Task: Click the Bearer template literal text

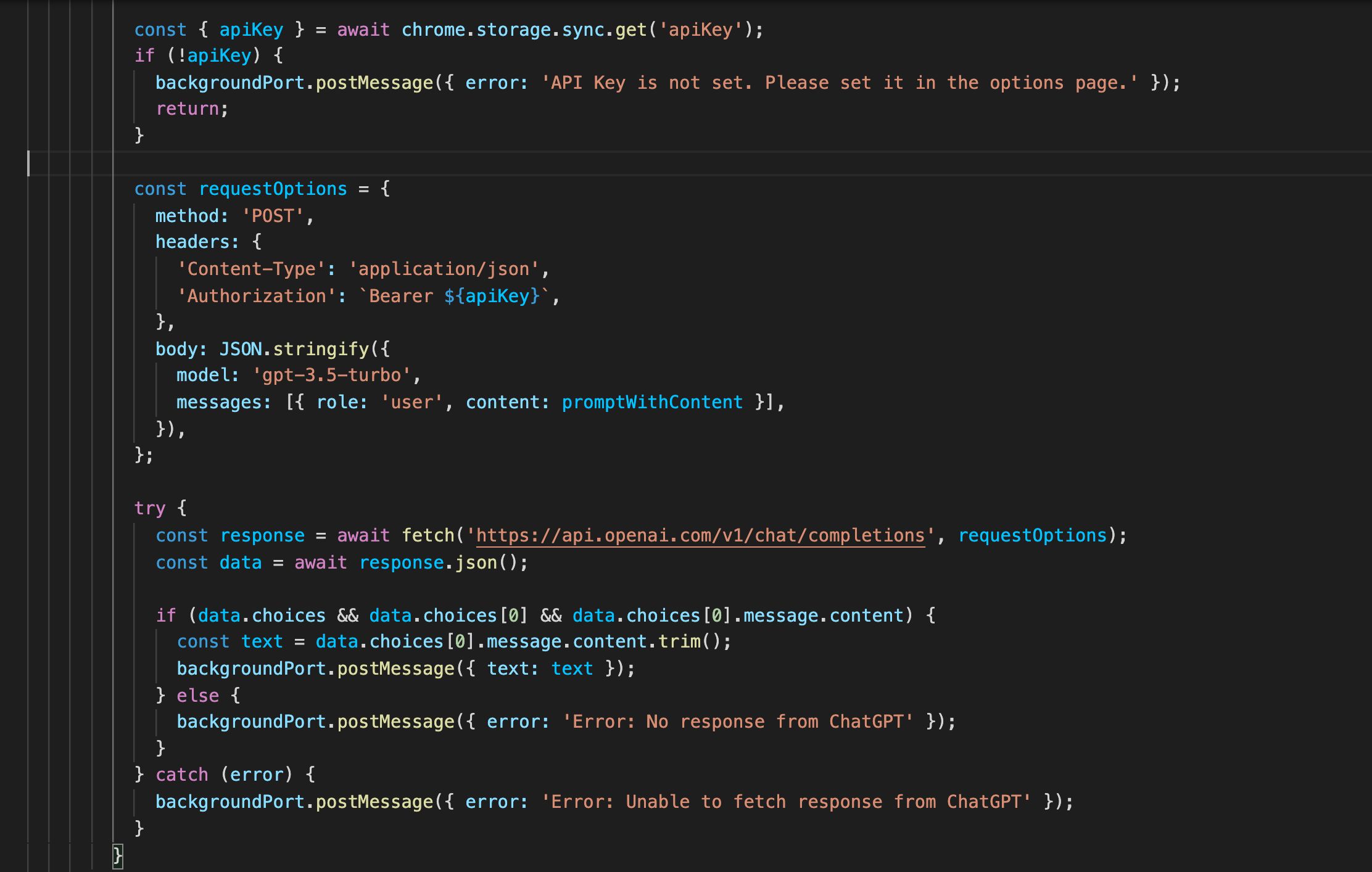Action: [x=401, y=296]
